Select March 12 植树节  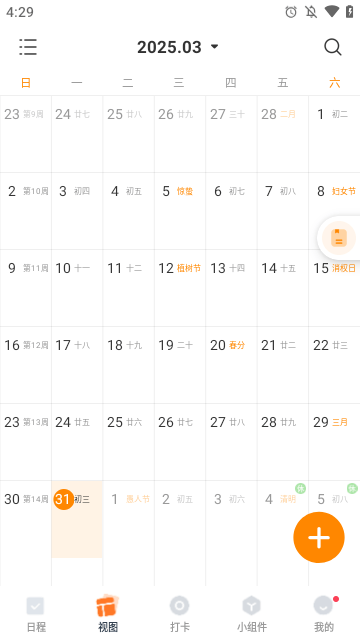click(180, 288)
